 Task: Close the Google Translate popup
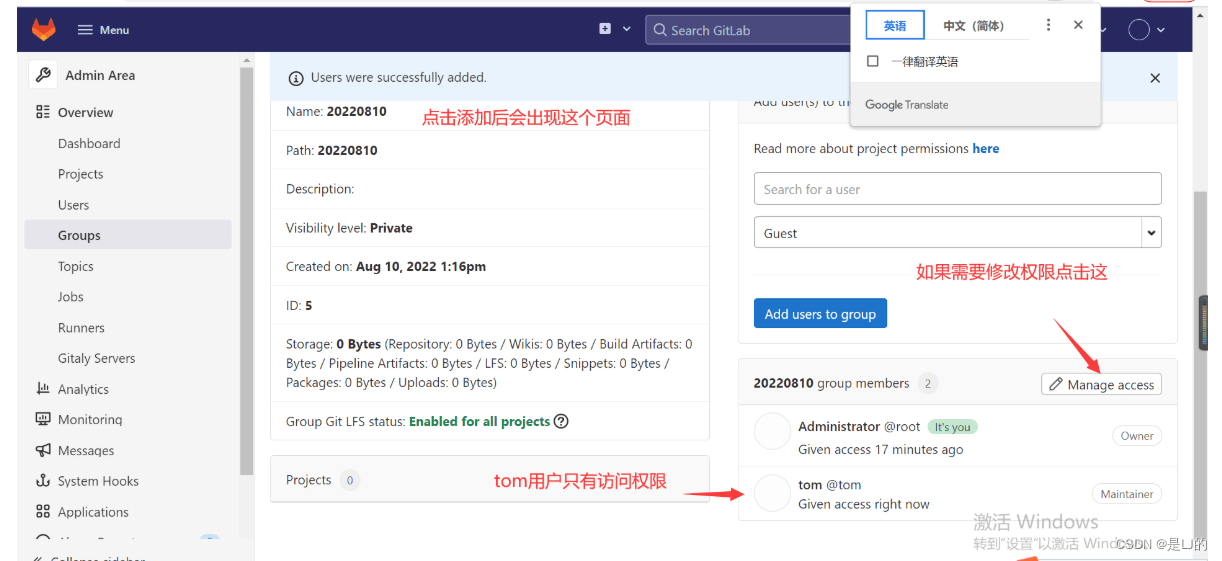(1078, 25)
